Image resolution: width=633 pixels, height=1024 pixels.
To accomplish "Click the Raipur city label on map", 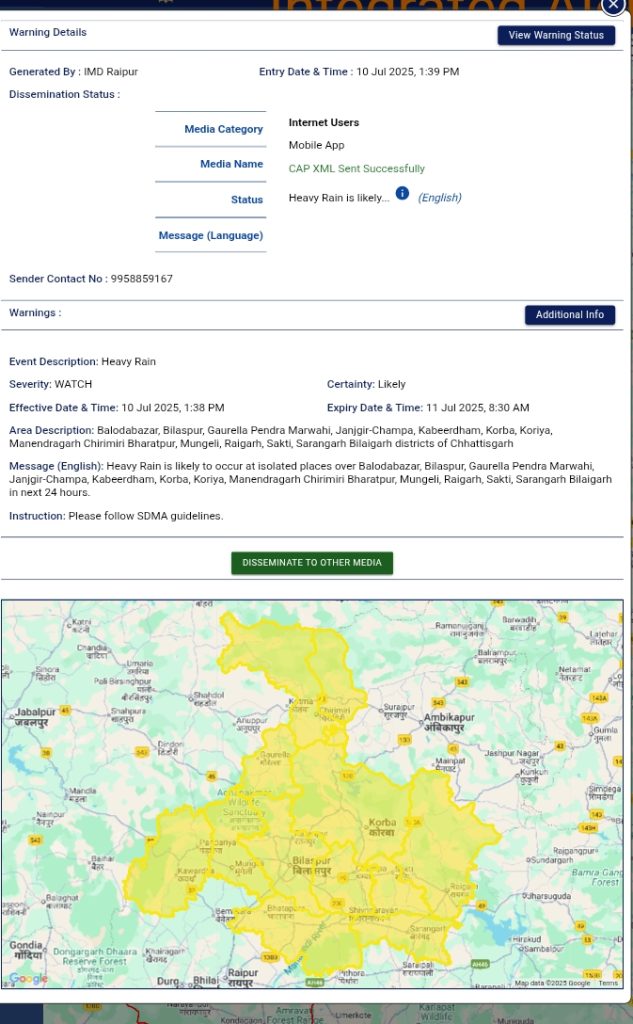I will pos(242,975).
